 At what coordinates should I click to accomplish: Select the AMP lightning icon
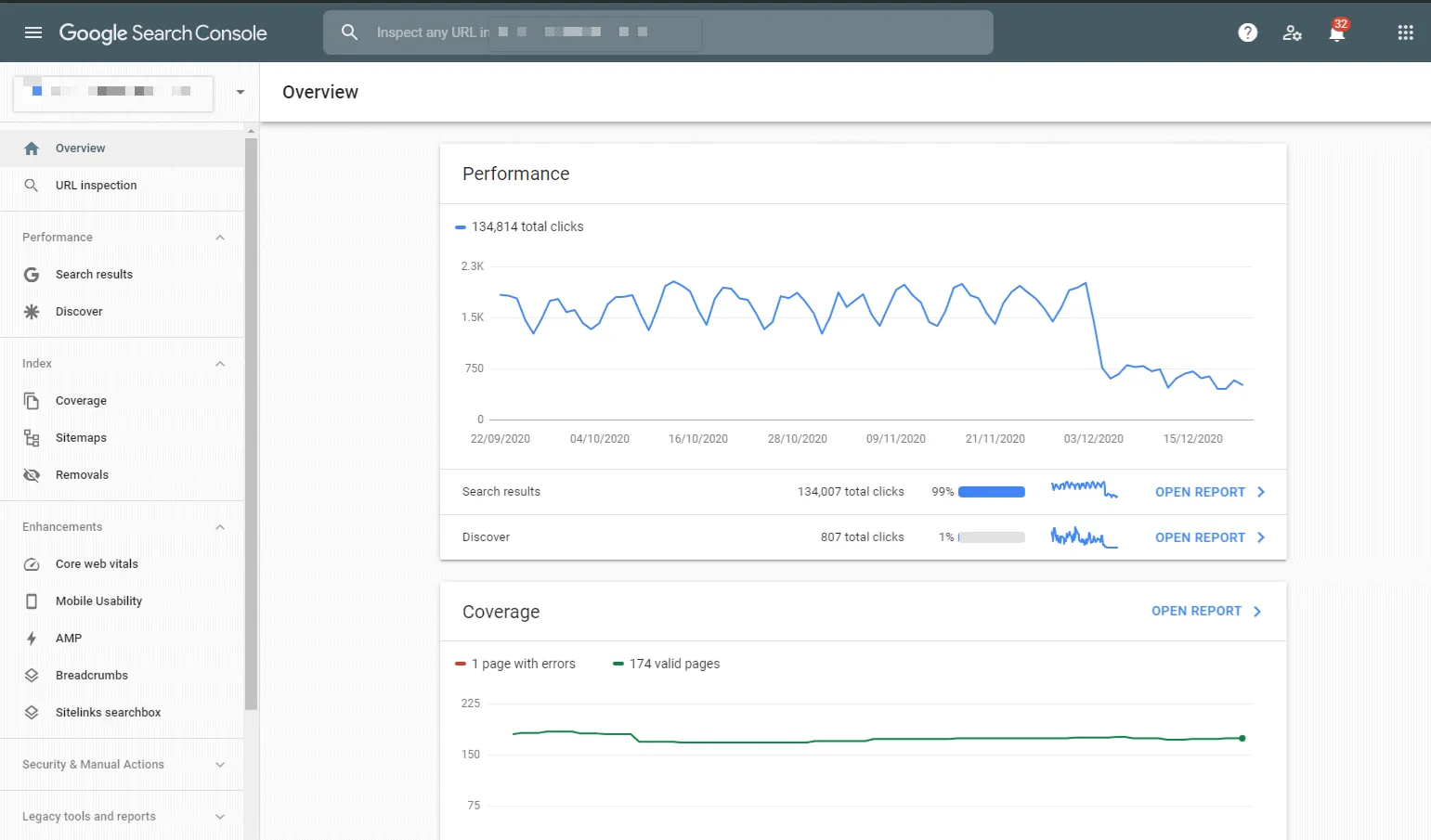click(x=31, y=638)
